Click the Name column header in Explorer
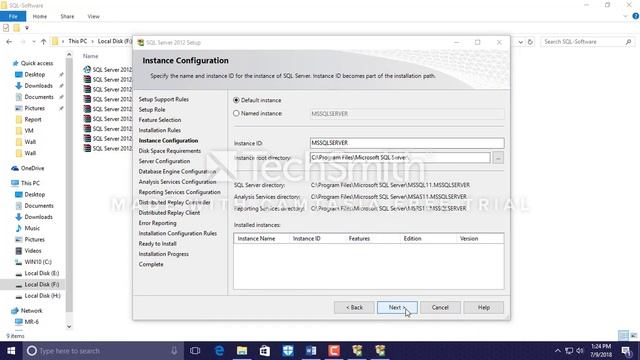Viewport: 640px width, 360px height. (91, 56)
